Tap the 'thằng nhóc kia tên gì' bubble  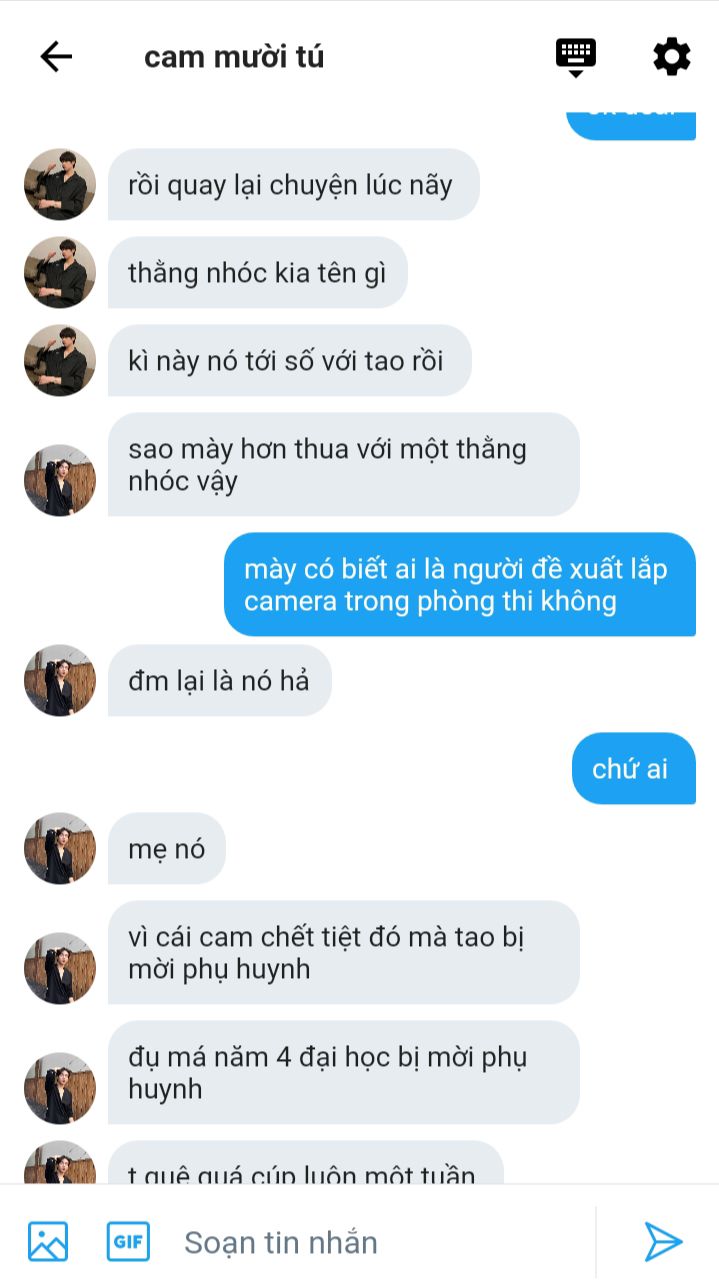click(x=258, y=272)
